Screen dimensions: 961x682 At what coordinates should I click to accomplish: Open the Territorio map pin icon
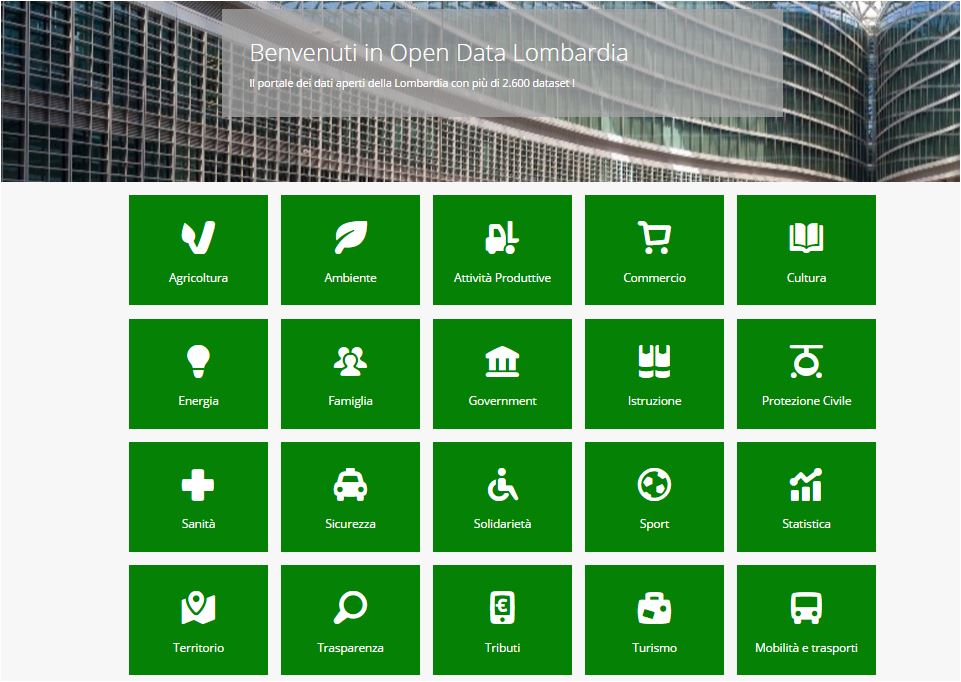(x=198, y=607)
